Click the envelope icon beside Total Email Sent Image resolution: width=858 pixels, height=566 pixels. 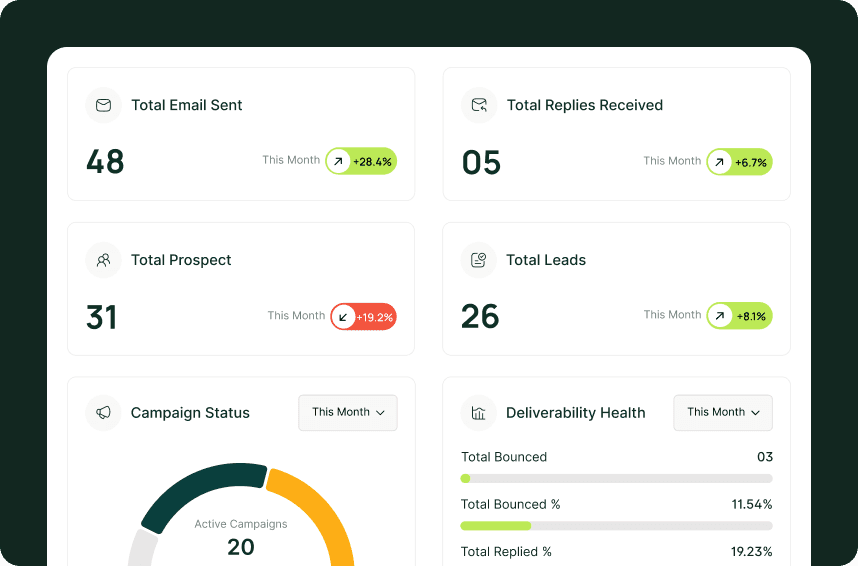coord(103,105)
